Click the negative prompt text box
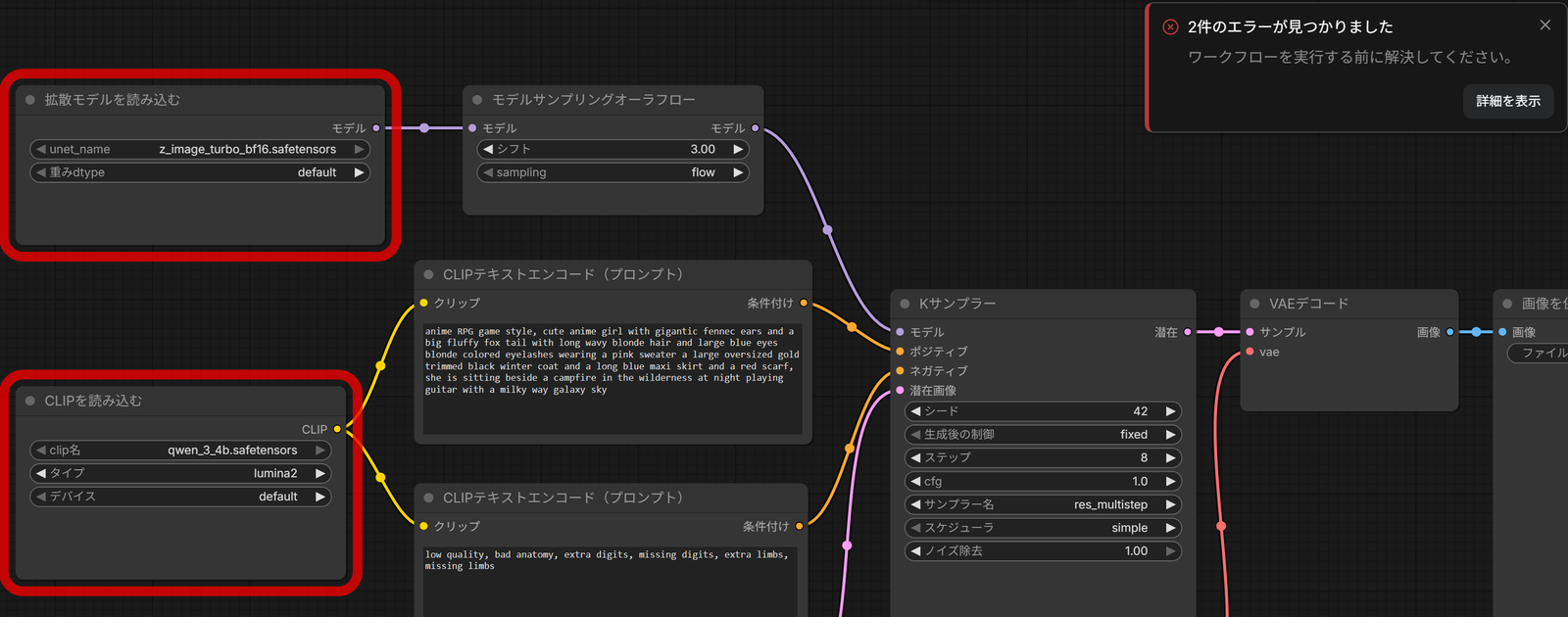 pyautogui.click(x=610, y=582)
